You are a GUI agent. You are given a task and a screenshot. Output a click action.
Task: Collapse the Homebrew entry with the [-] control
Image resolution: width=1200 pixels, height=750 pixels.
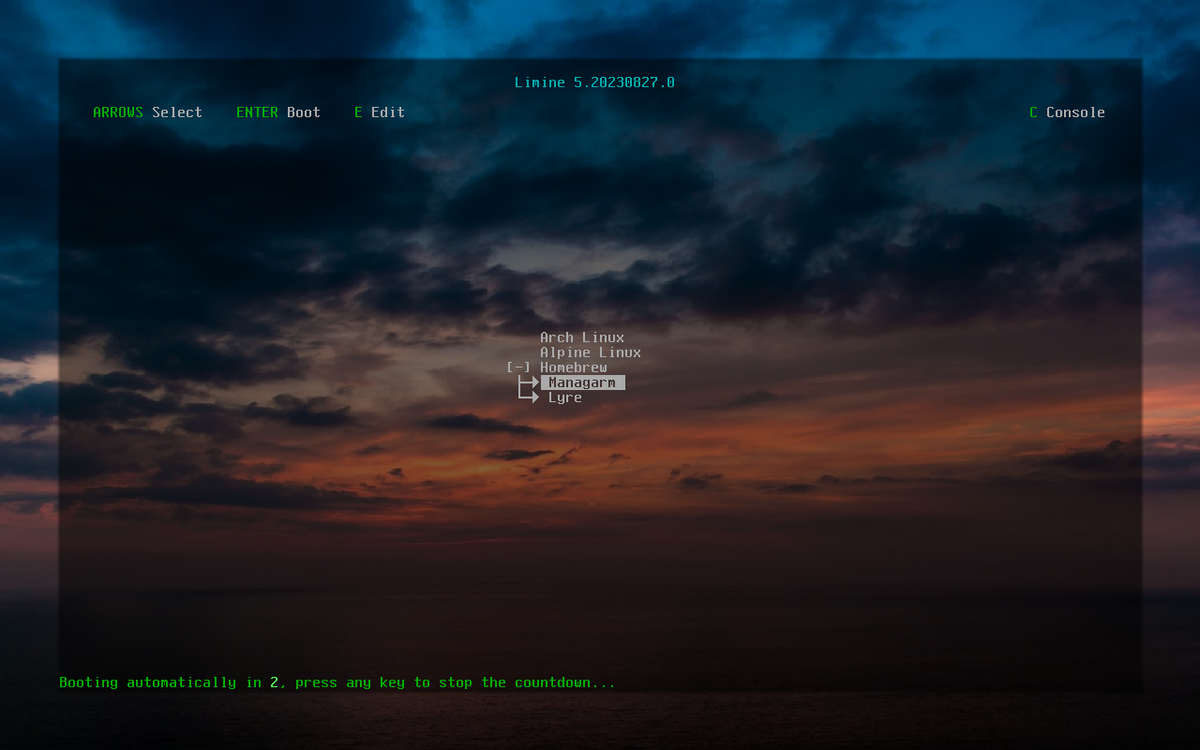518,367
